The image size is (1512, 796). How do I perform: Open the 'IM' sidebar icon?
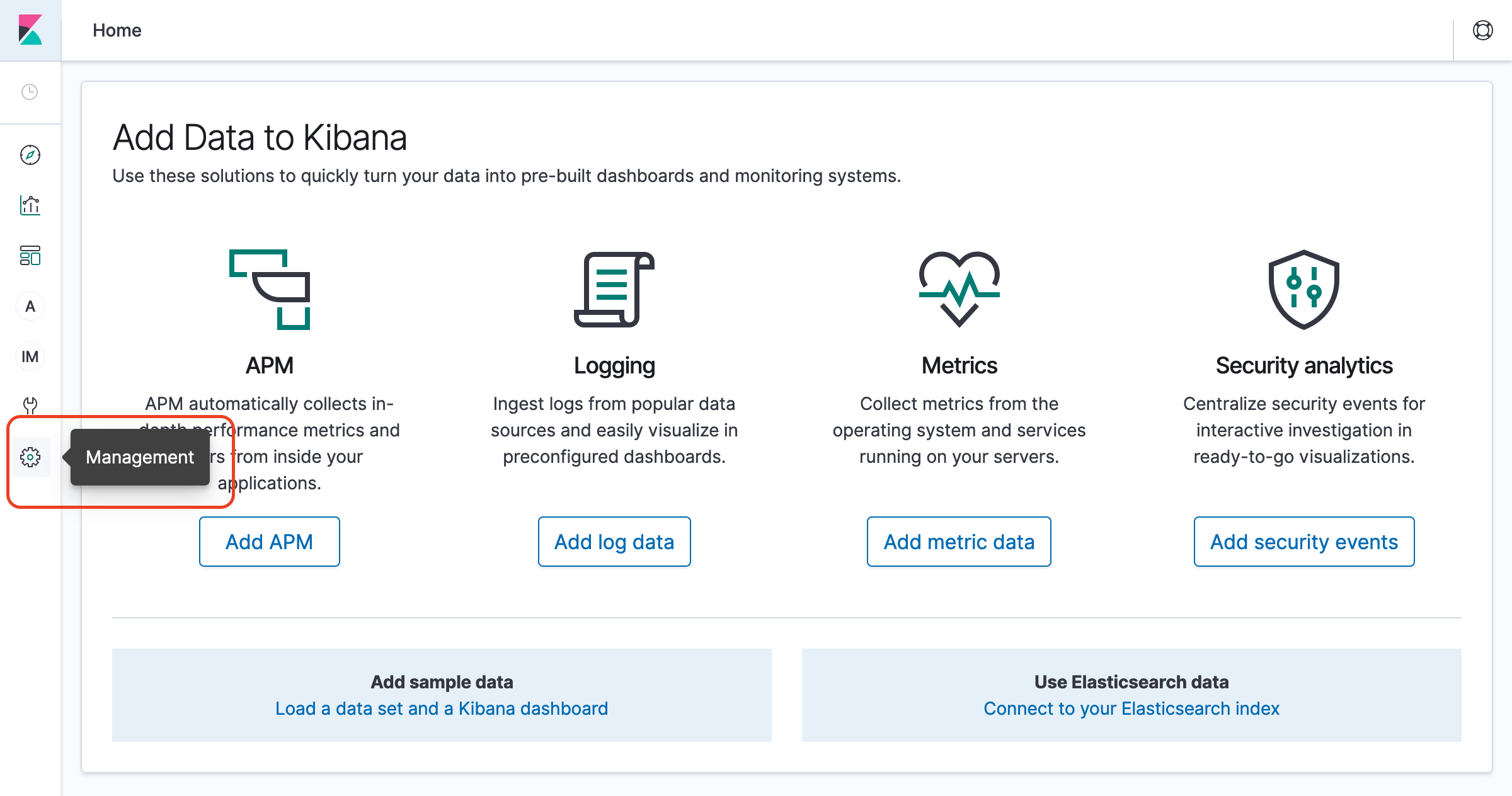coord(30,357)
